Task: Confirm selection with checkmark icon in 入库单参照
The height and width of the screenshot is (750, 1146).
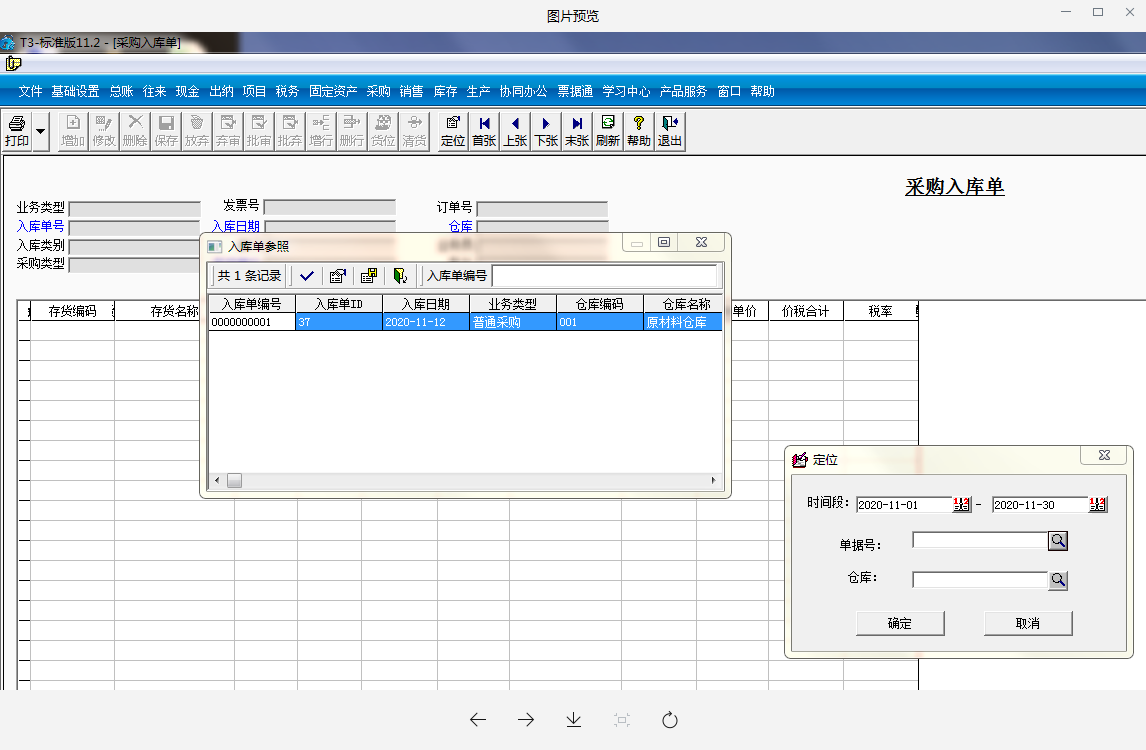Action: [307, 276]
